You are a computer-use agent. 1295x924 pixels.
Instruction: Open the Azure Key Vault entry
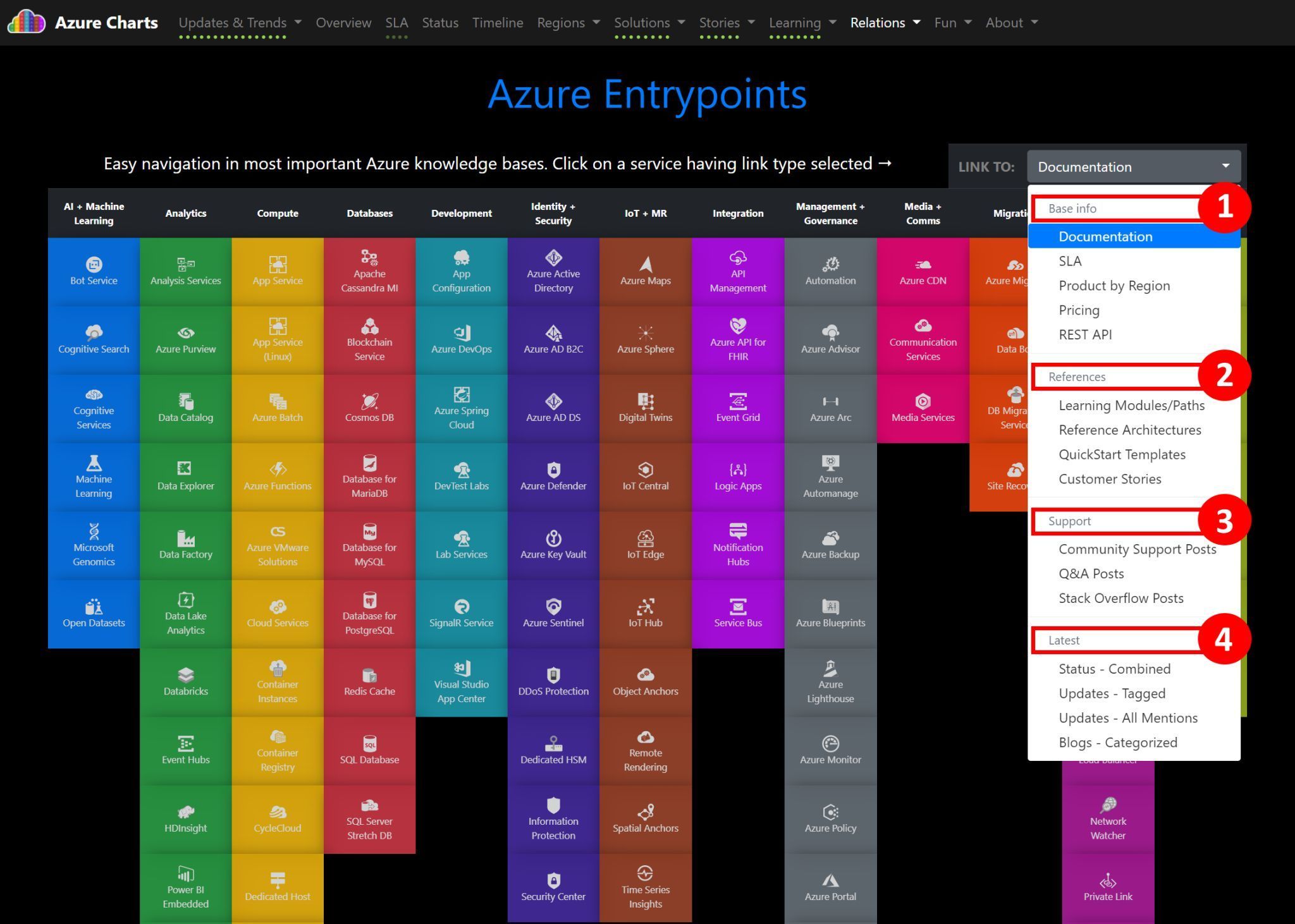click(x=553, y=544)
